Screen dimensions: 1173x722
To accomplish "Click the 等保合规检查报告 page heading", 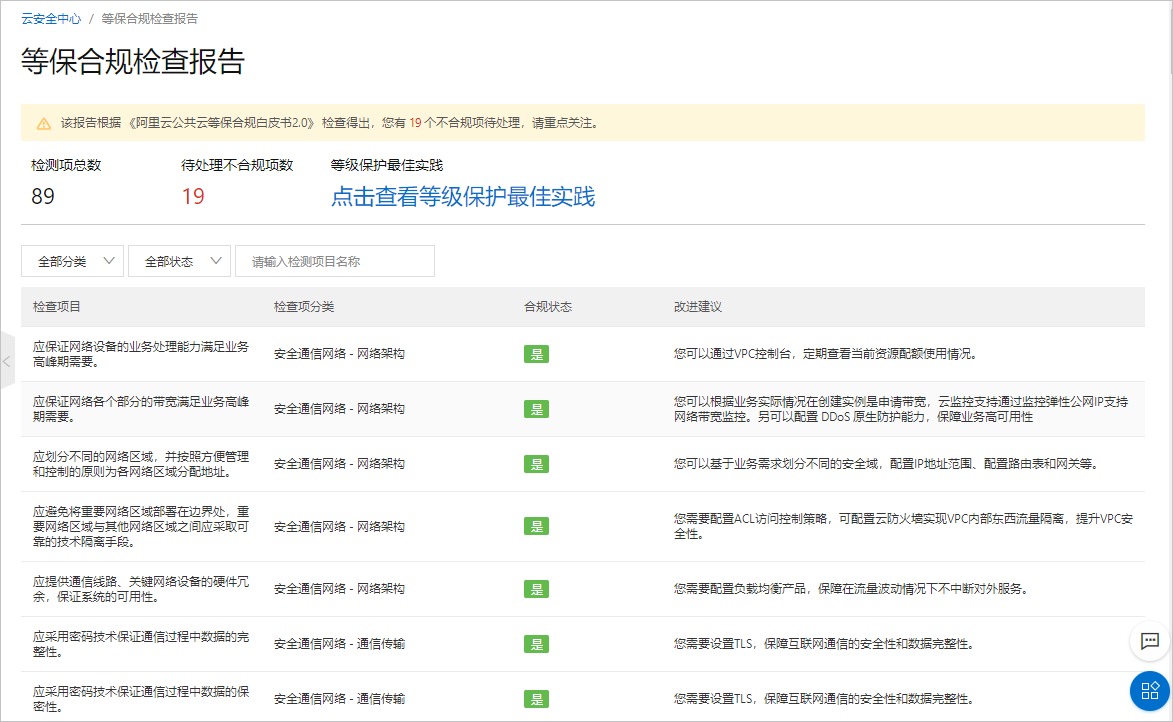I will 133,61.
